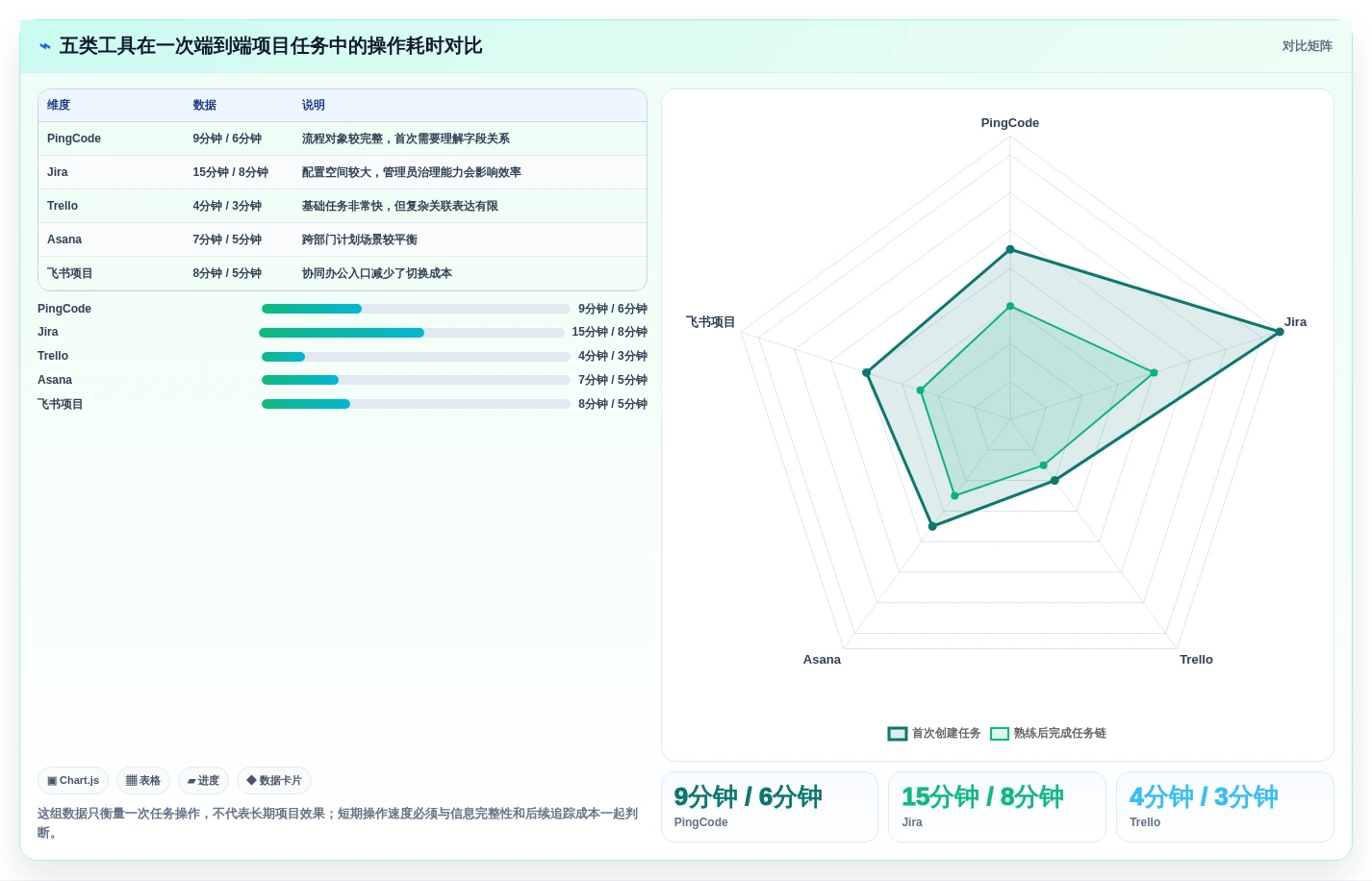Click the outer Jira data point on radar
1372x881 pixels.
(1280, 332)
